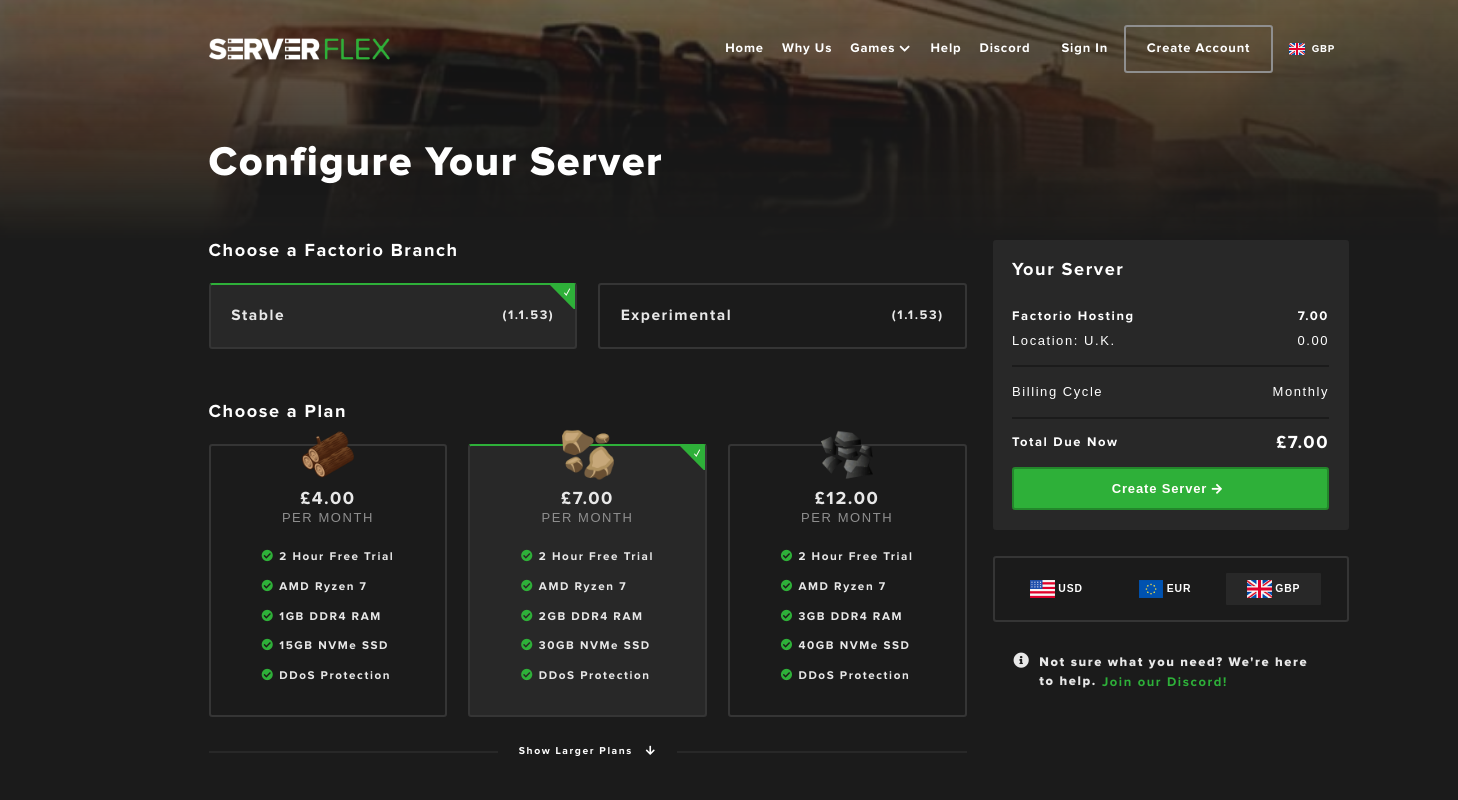Click the ServerFlex logo
This screenshot has width=1458, height=800.
coord(299,49)
